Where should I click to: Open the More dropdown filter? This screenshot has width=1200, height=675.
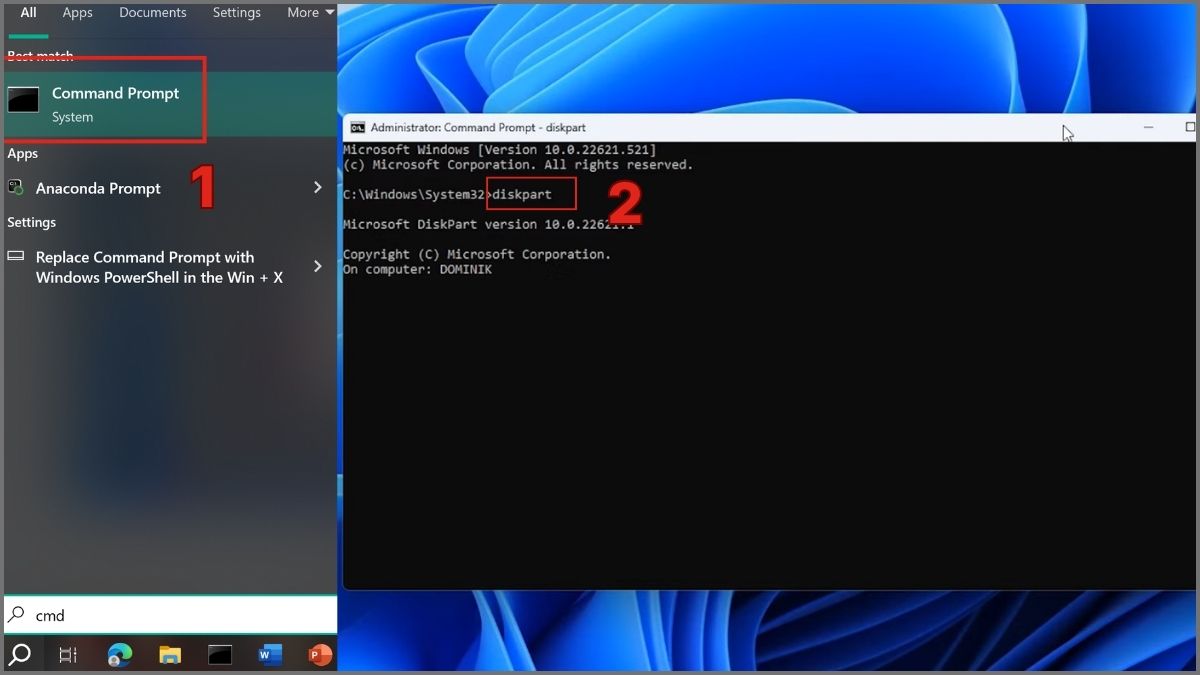point(310,13)
